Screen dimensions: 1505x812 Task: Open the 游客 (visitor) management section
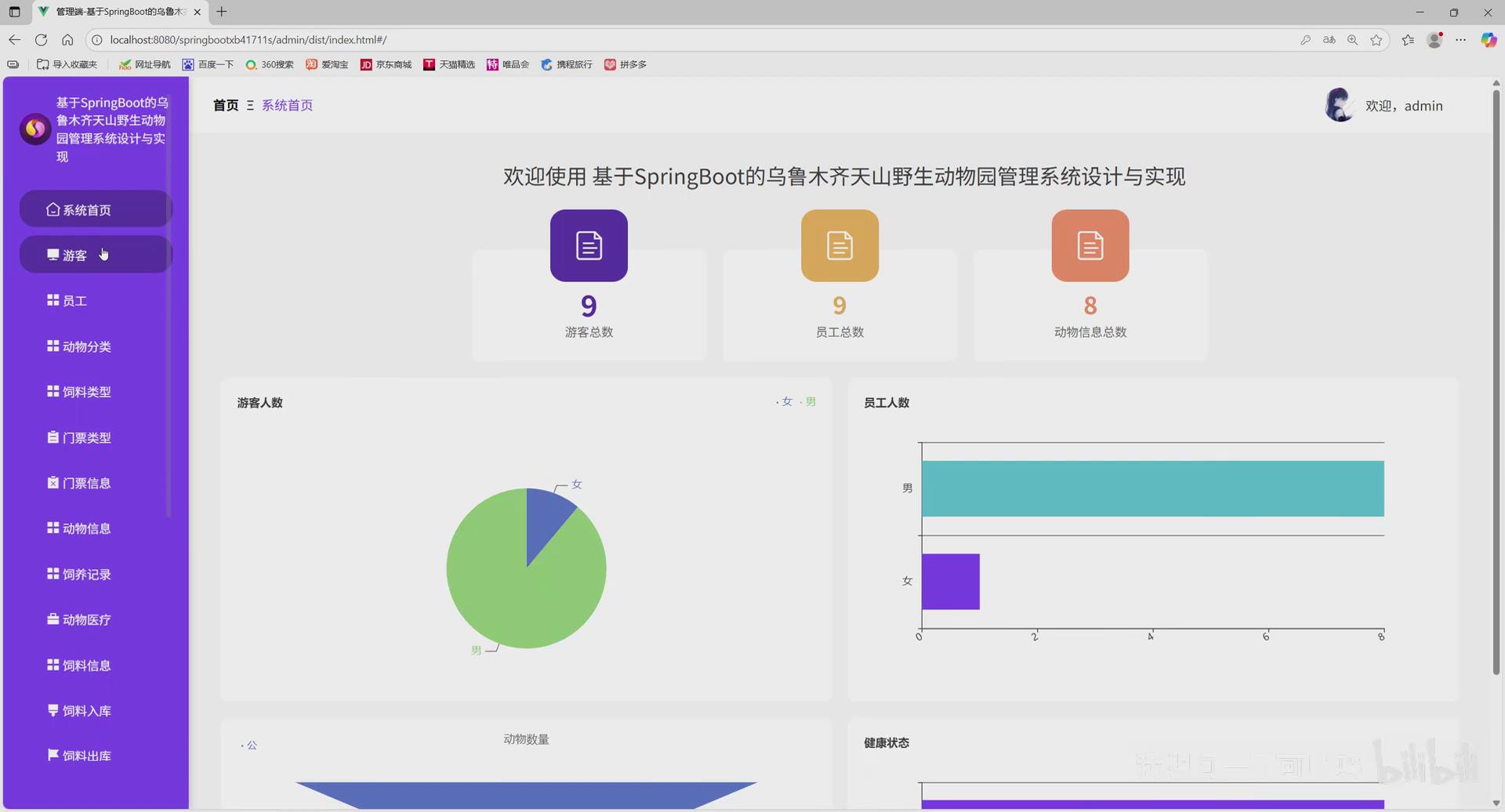tap(74, 255)
